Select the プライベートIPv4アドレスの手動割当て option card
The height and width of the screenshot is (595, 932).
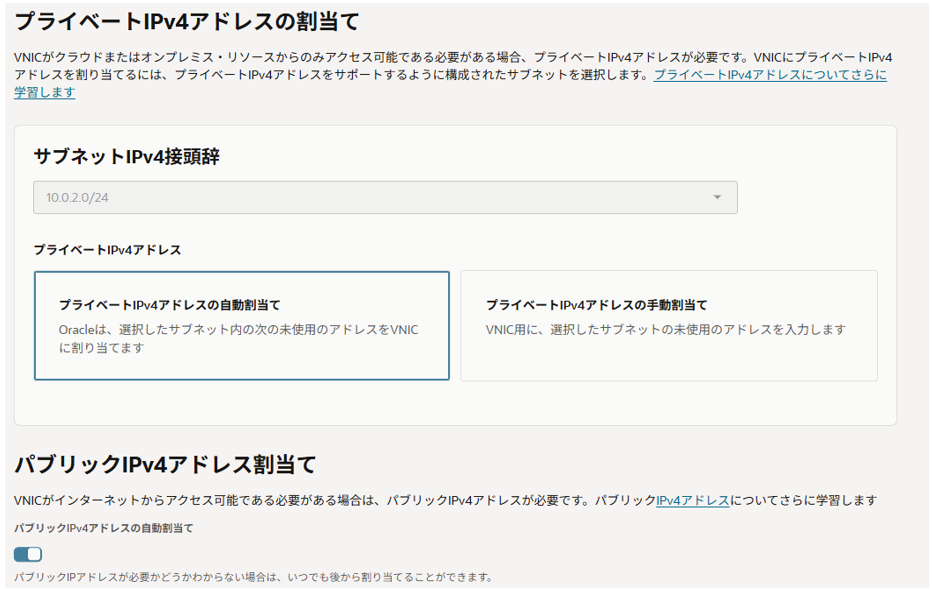pyautogui.click(x=668, y=326)
